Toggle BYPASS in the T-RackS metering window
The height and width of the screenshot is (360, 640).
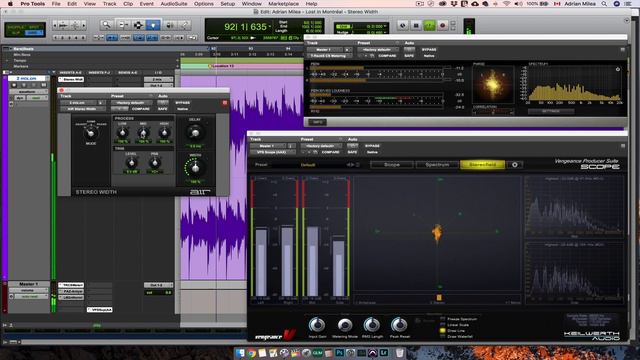tap(429, 49)
